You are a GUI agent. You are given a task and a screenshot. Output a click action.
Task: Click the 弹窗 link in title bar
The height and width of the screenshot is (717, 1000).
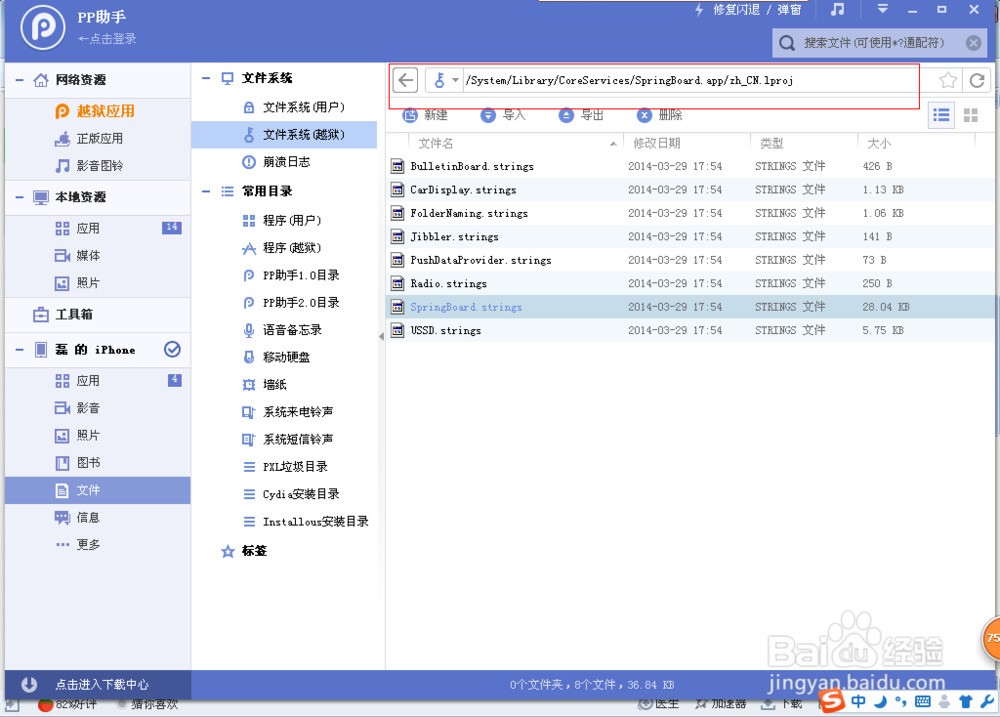pos(789,10)
